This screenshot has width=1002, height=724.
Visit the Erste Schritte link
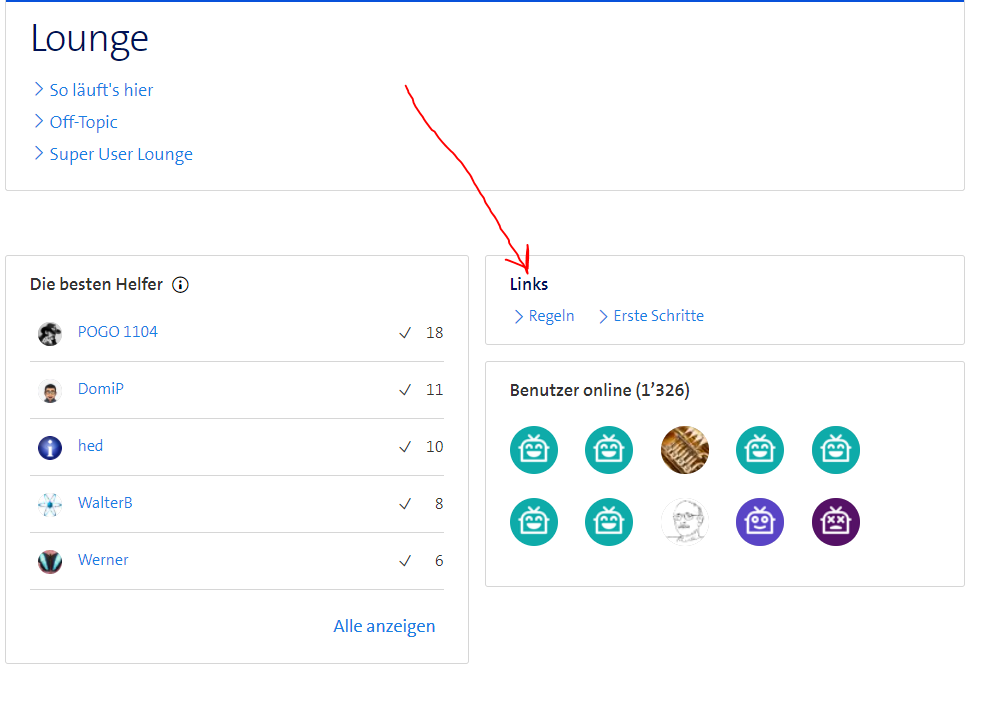pos(658,316)
